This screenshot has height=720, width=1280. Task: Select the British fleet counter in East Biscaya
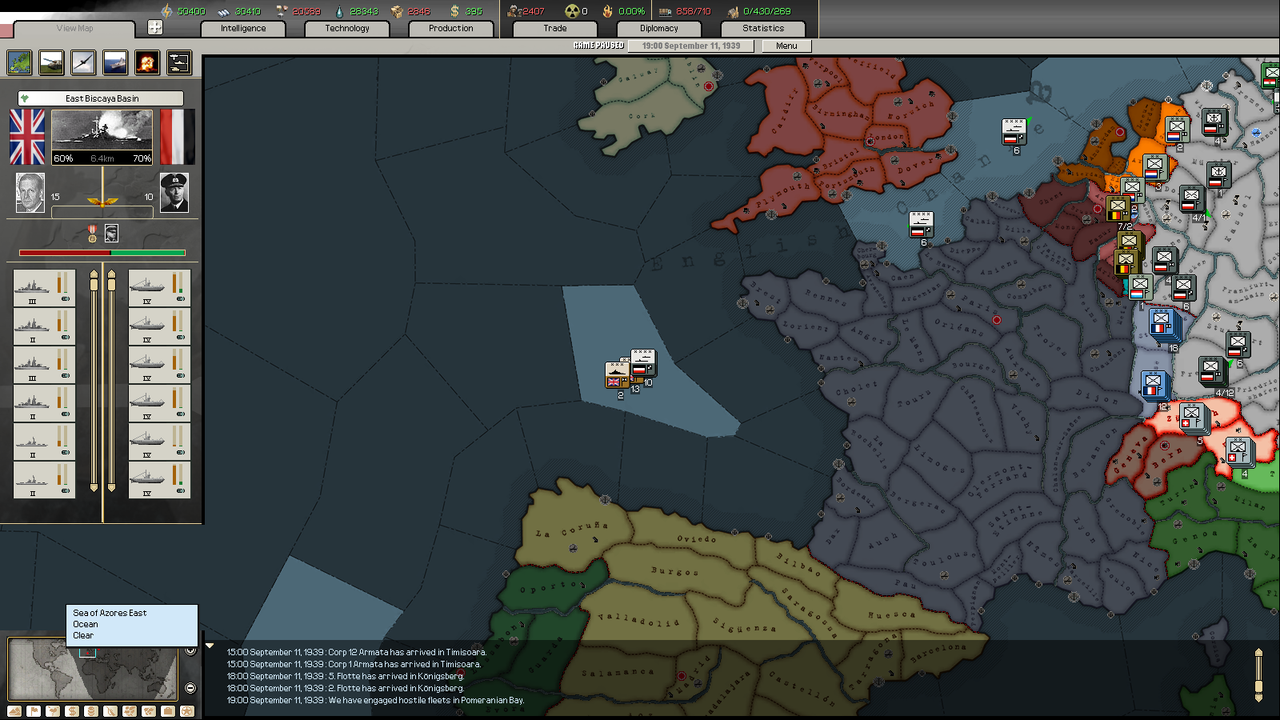coord(617,376)
